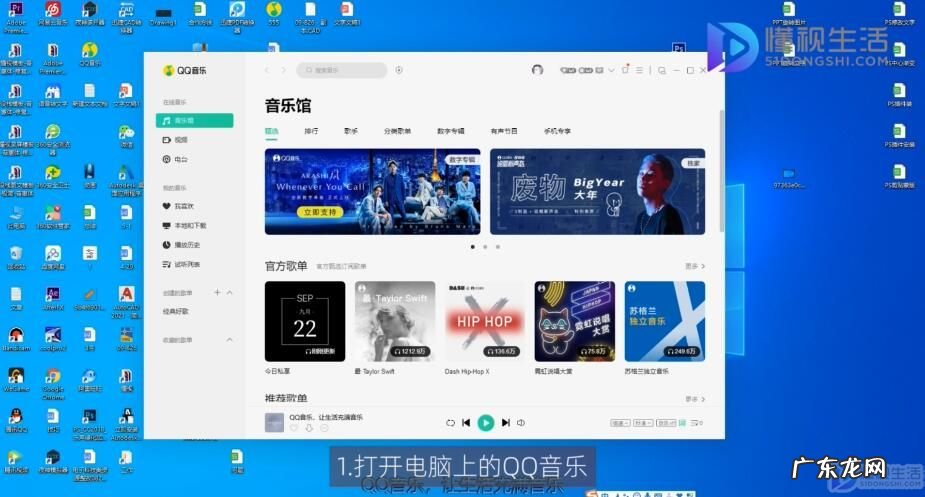Go back with the navigation back arrow
The width and height of the screenshot is (925, 497).
pyautogui.click(x=267, y=70)
